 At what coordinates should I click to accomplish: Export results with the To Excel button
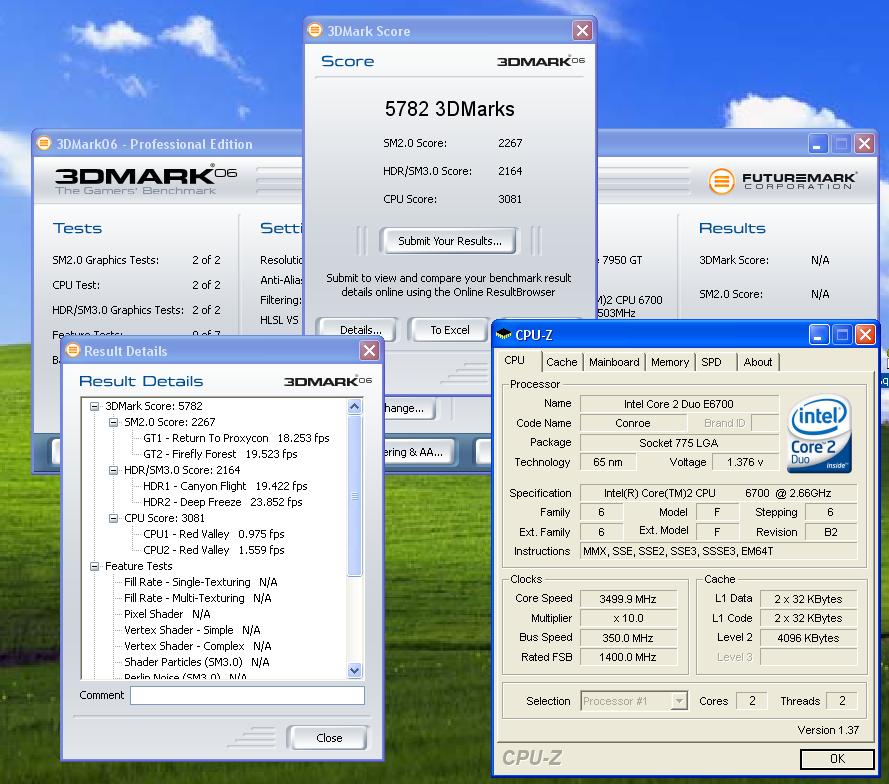coord(449,329)
